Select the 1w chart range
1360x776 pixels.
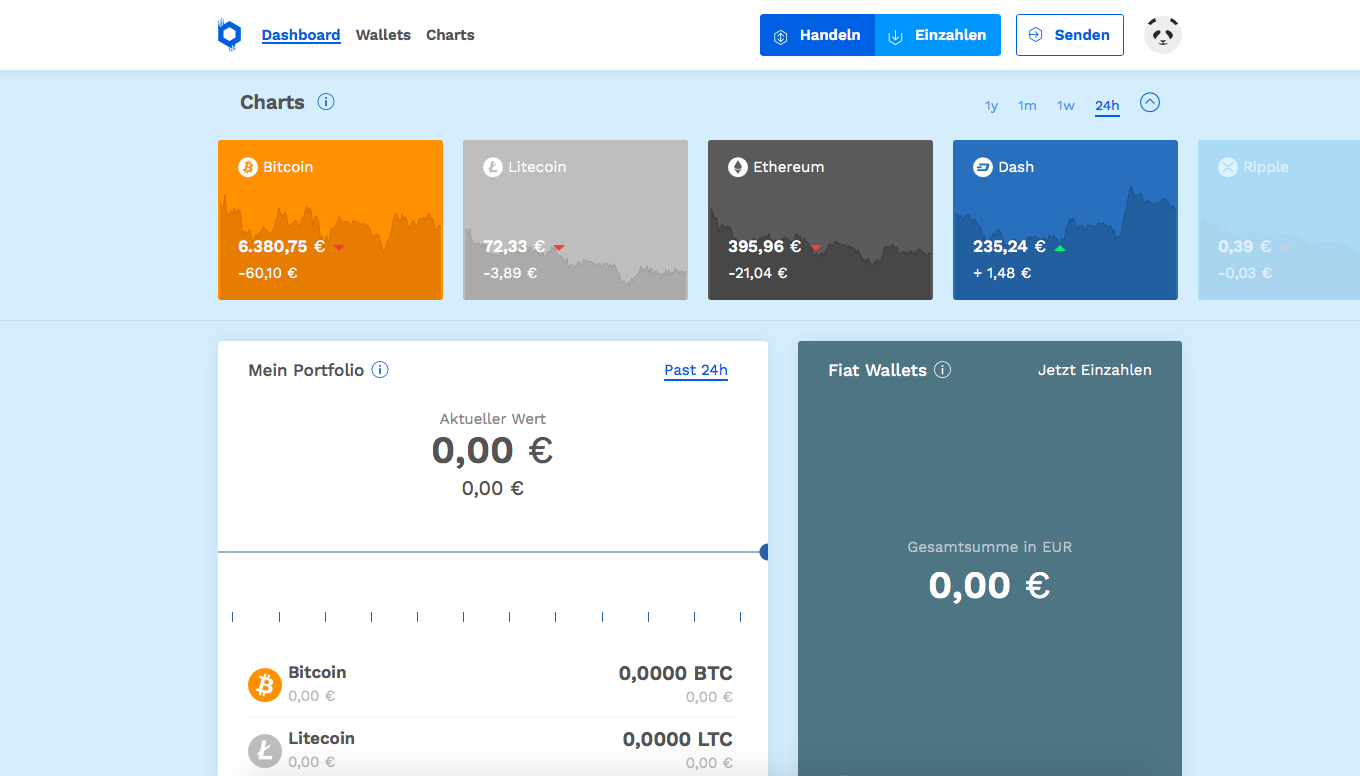(x=1066, y=105)
